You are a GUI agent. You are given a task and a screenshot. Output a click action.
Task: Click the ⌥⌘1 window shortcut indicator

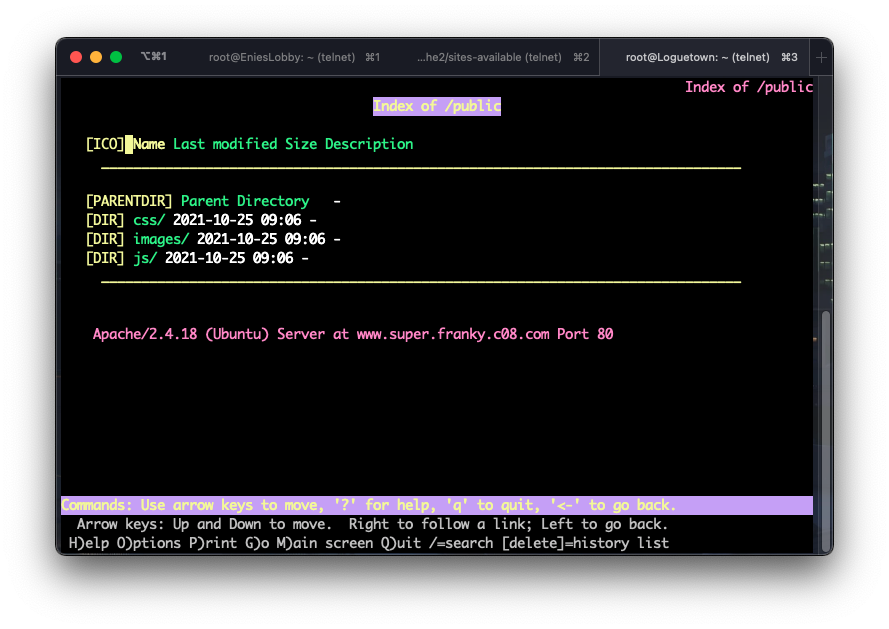(x=154, y=57)
